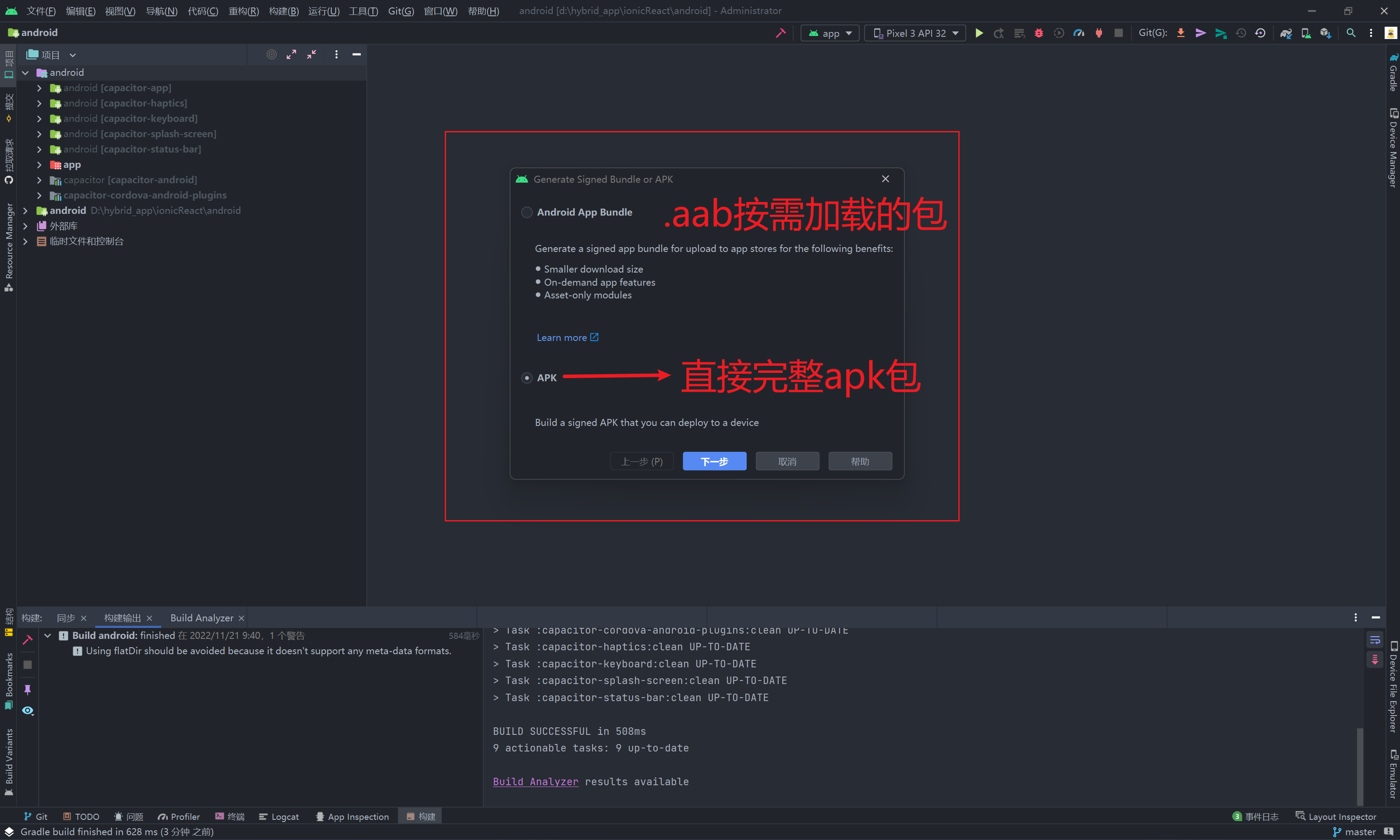
Task: Click the Run app play icon
Action: pos(979,33)
